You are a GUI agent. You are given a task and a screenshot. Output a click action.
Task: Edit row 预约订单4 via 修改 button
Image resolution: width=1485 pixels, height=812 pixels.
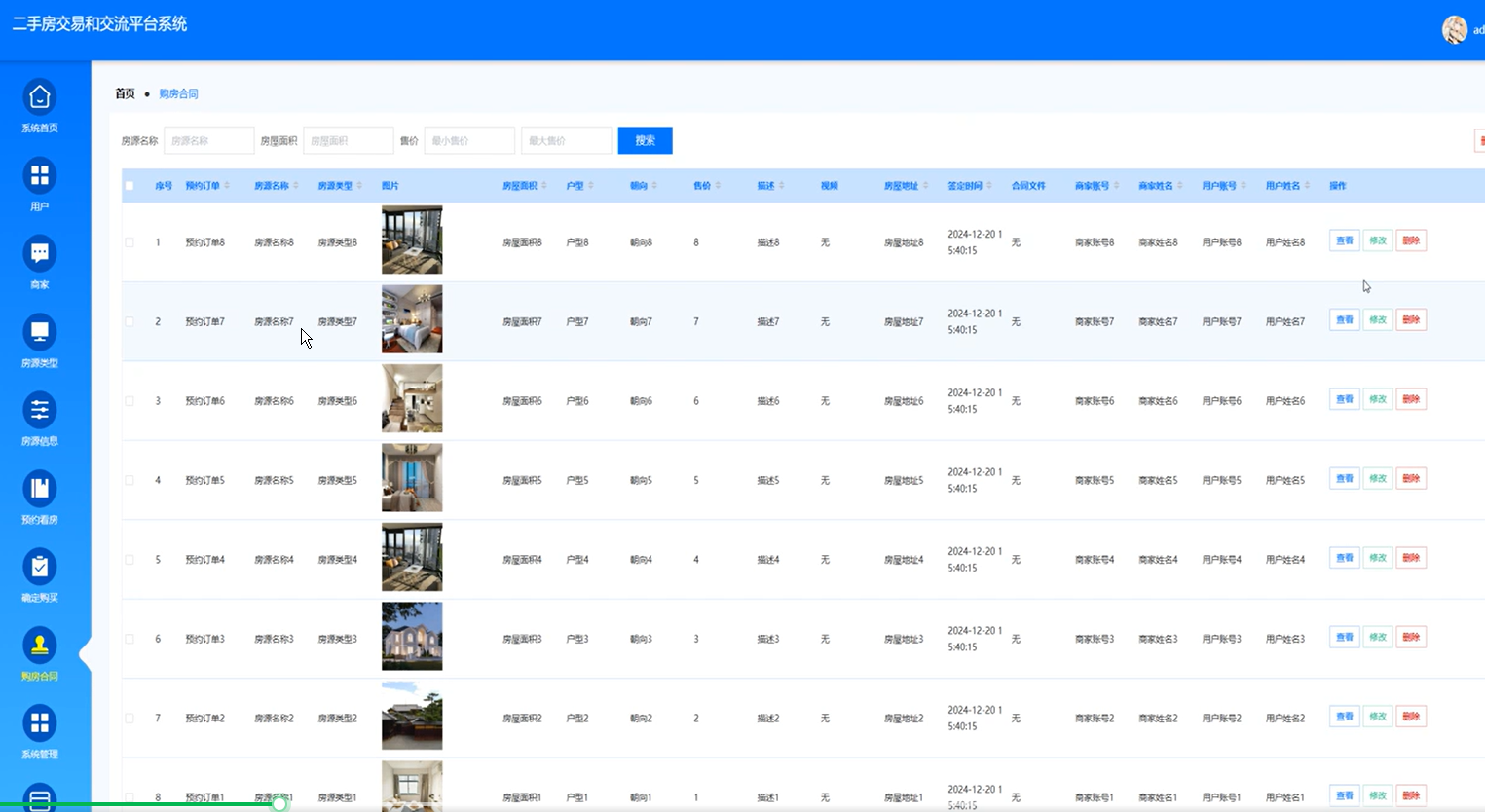click(x=1378, y=558)
